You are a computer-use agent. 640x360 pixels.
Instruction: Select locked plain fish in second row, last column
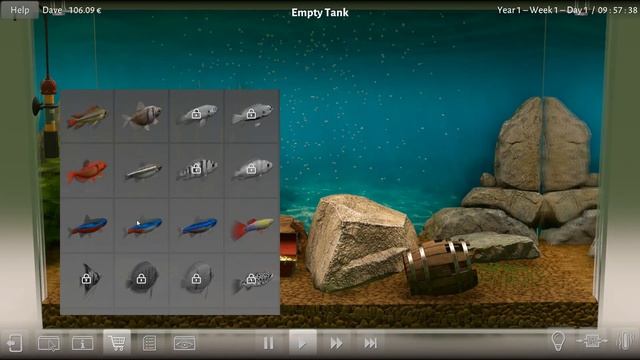point(252,171)
